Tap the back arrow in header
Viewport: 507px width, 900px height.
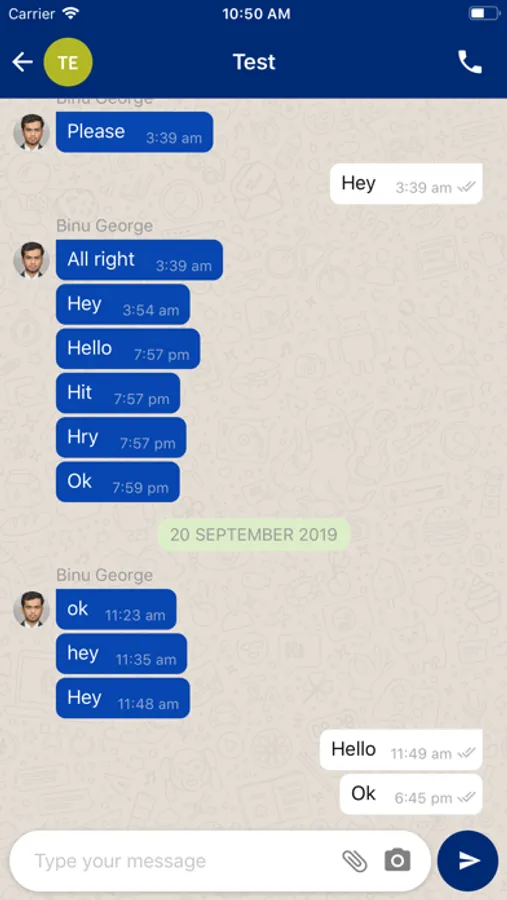tap(22, 62)
